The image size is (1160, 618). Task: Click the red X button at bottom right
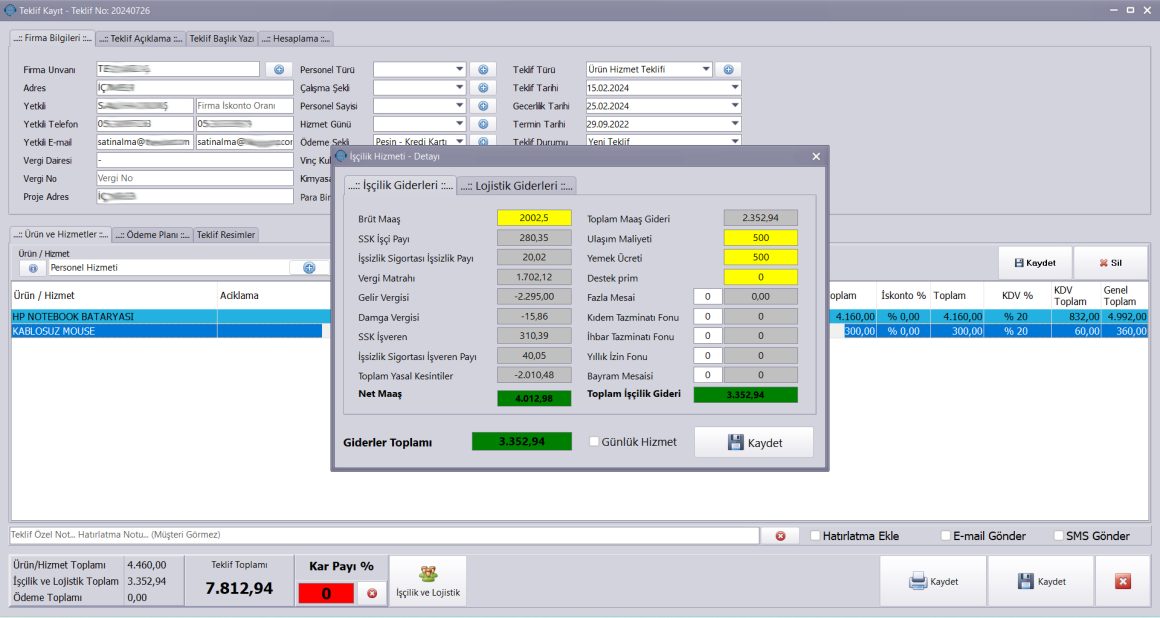[x=1122, y=581]
